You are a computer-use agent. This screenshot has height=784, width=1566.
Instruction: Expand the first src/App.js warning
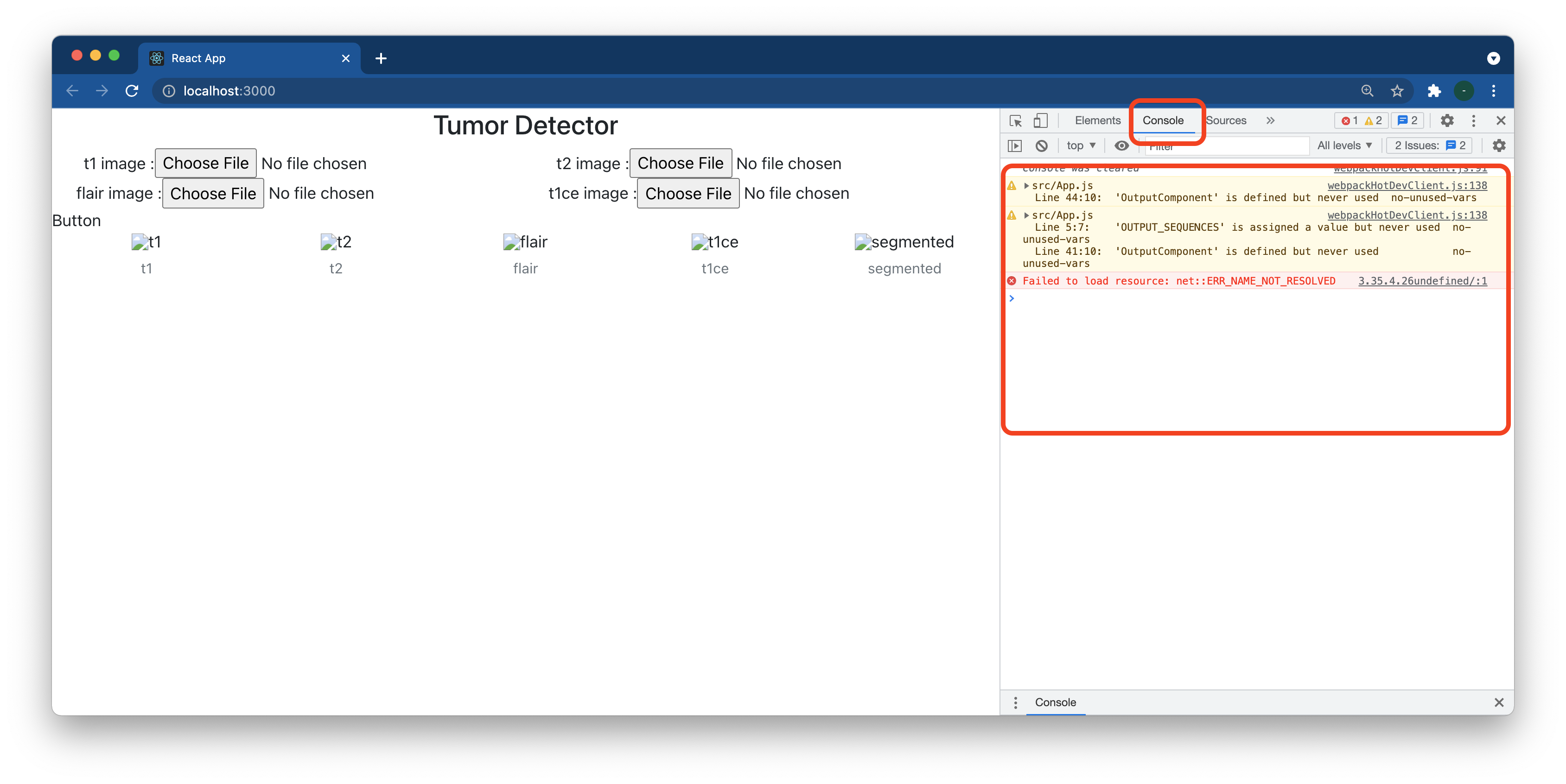click(x=1026, y=185)
